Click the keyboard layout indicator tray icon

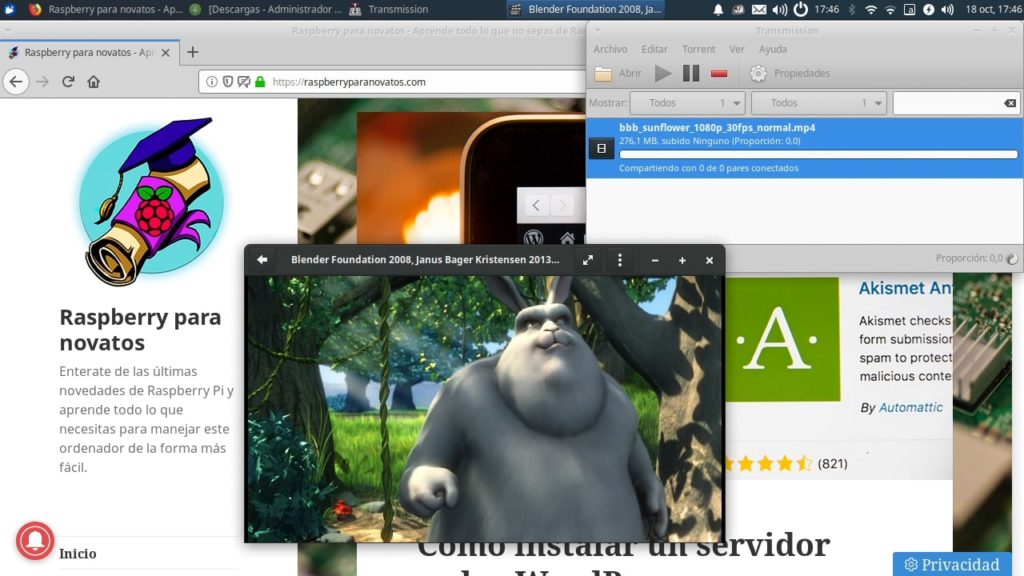909,9
